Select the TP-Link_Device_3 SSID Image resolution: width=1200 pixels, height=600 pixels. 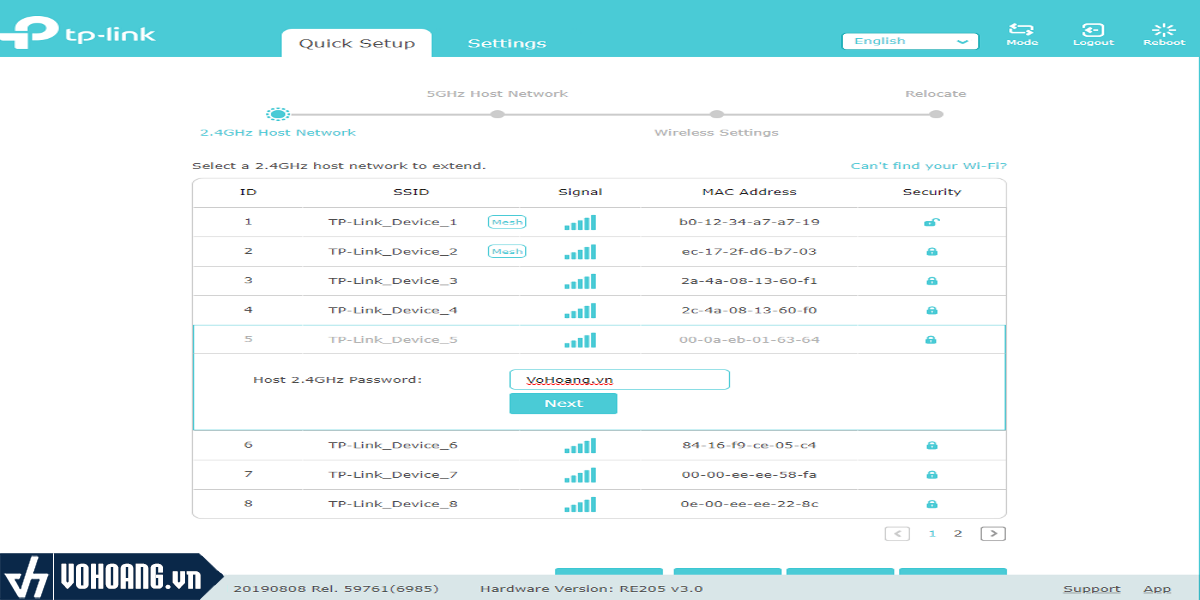393,281
